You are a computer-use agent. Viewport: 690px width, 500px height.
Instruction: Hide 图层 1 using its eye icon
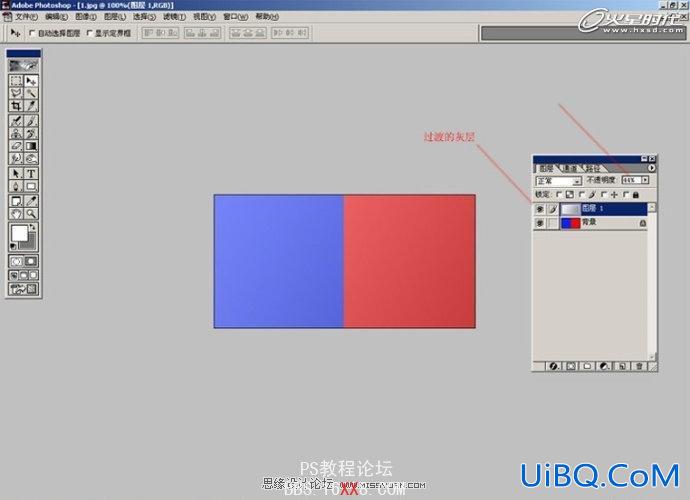point(540,209)
